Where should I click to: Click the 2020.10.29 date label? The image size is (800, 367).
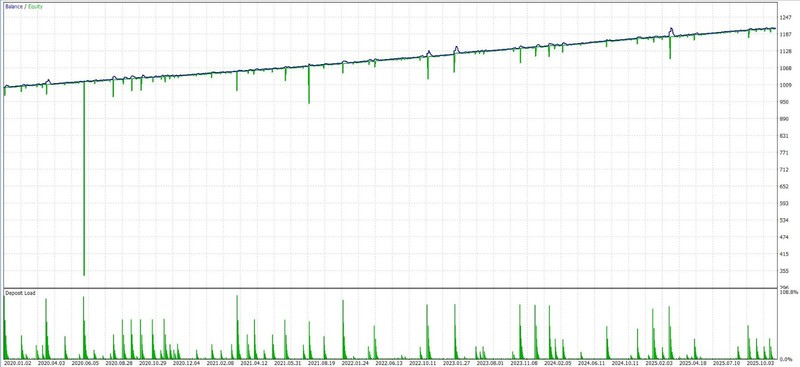153,363
